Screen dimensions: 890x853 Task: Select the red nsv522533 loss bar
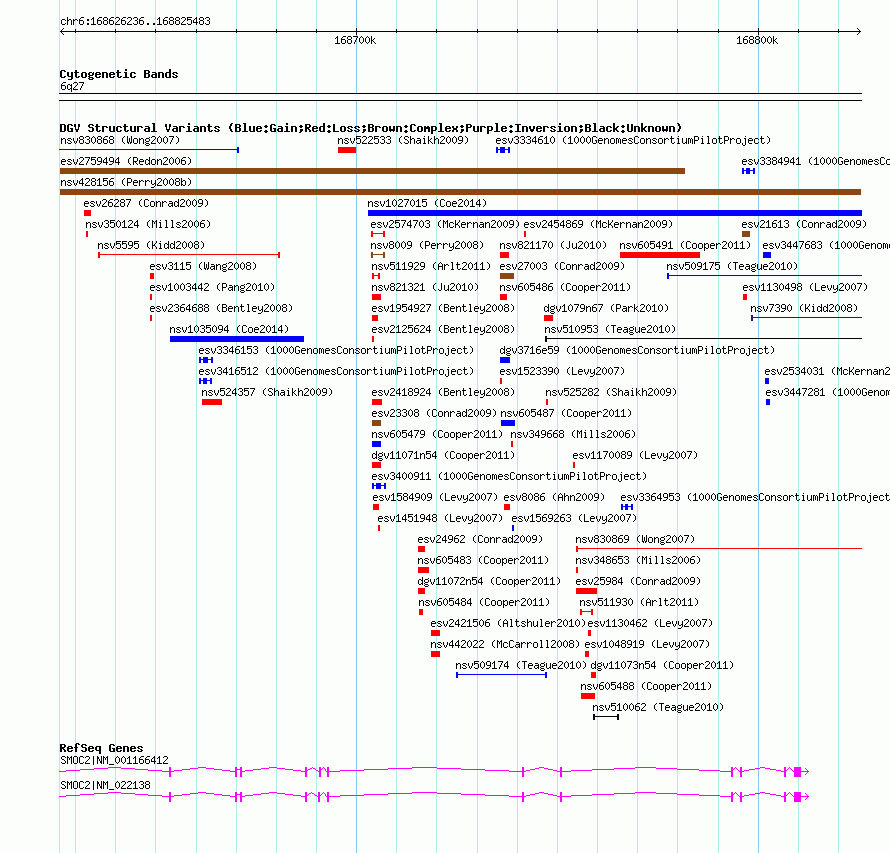(347, 150)
